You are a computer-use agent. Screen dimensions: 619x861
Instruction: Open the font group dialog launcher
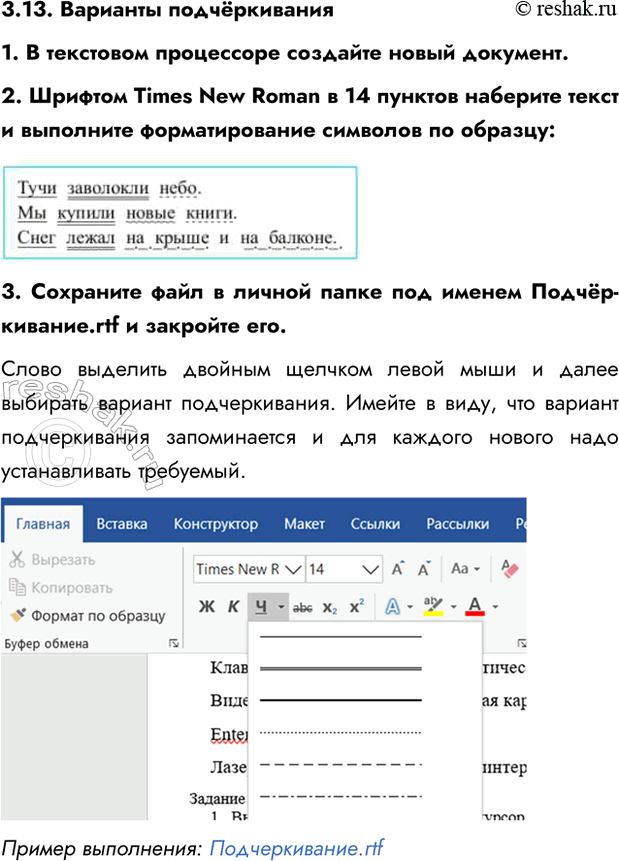point(522,643)
